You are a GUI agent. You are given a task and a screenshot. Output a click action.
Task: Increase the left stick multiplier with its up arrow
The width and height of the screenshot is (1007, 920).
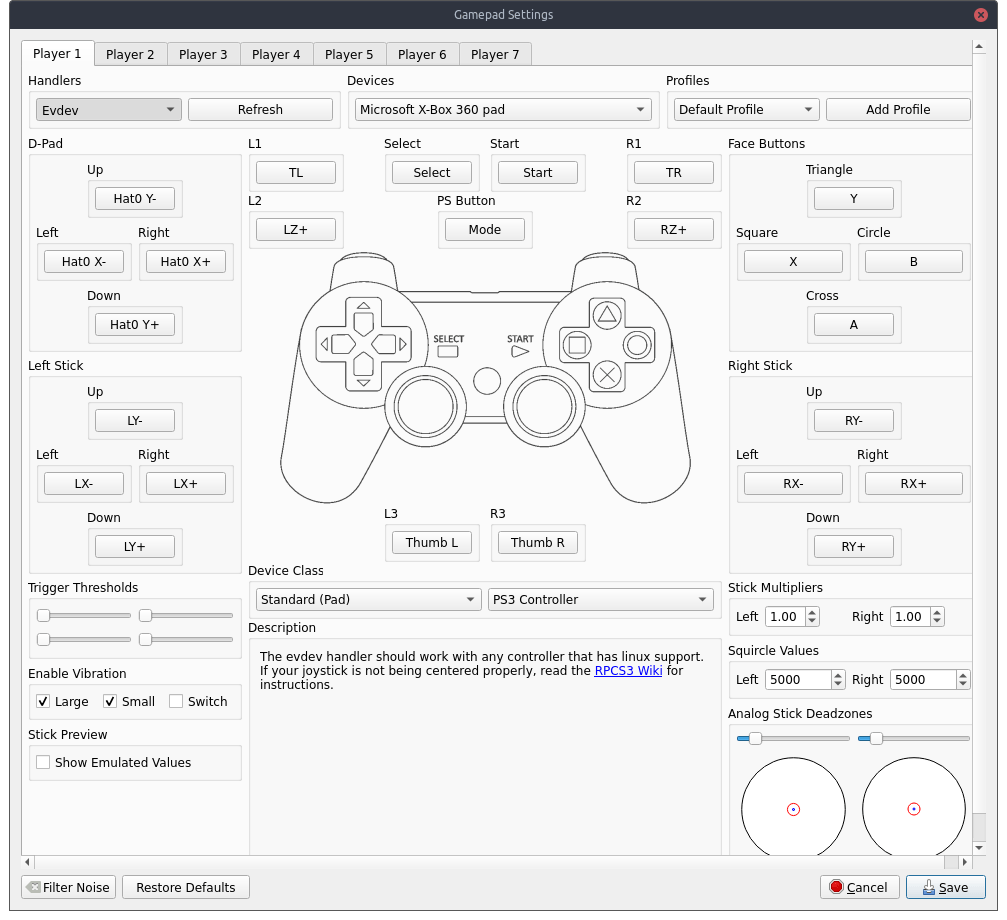(811, 611)
